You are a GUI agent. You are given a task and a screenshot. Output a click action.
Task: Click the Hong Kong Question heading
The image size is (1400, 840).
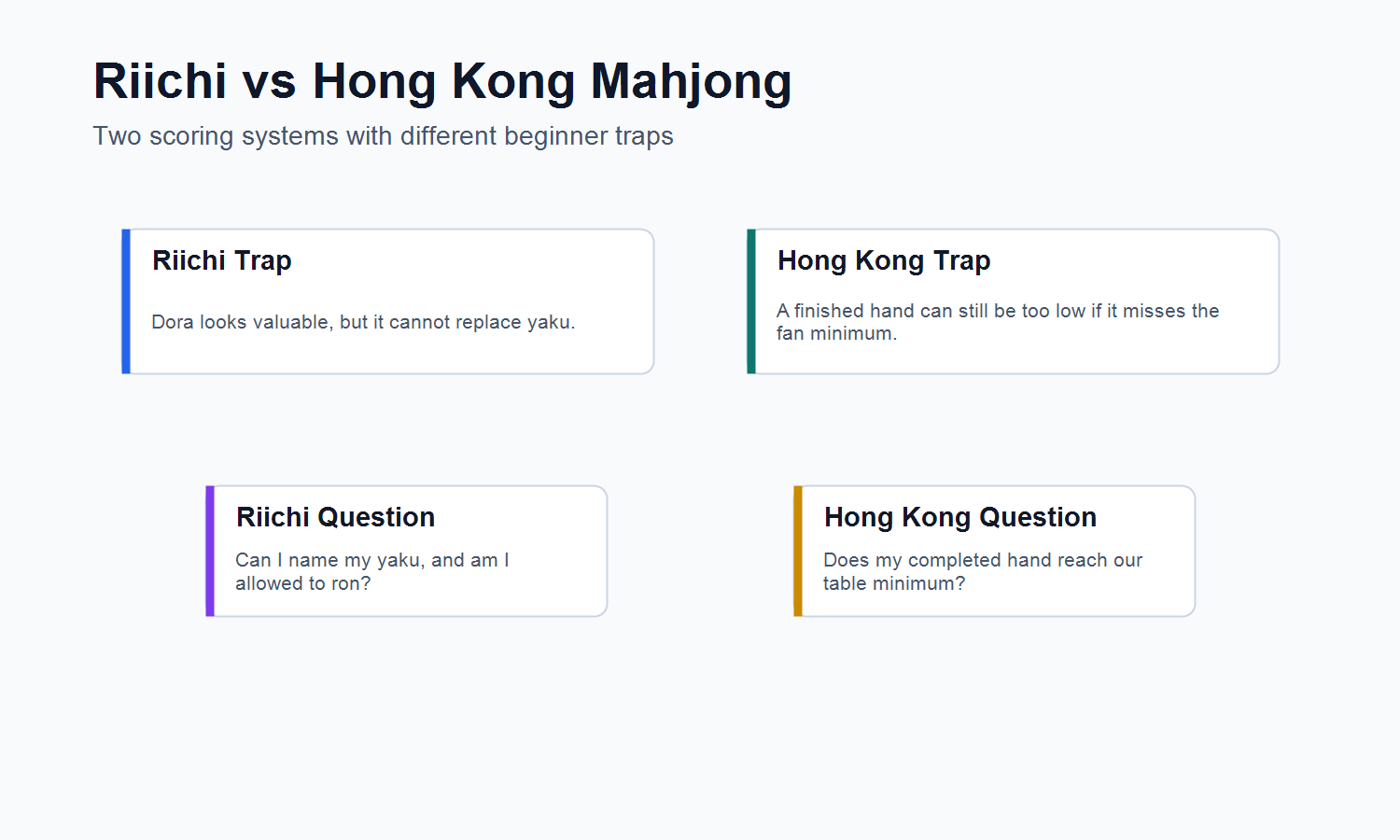coord(960,517)
